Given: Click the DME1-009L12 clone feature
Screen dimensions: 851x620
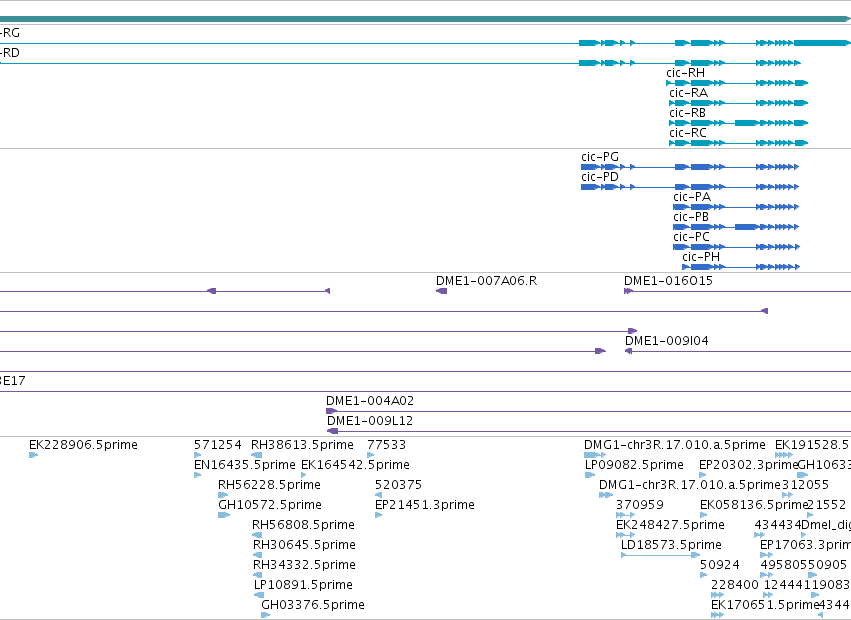Looking at the screenshot, I should click(x=589, y=432).
